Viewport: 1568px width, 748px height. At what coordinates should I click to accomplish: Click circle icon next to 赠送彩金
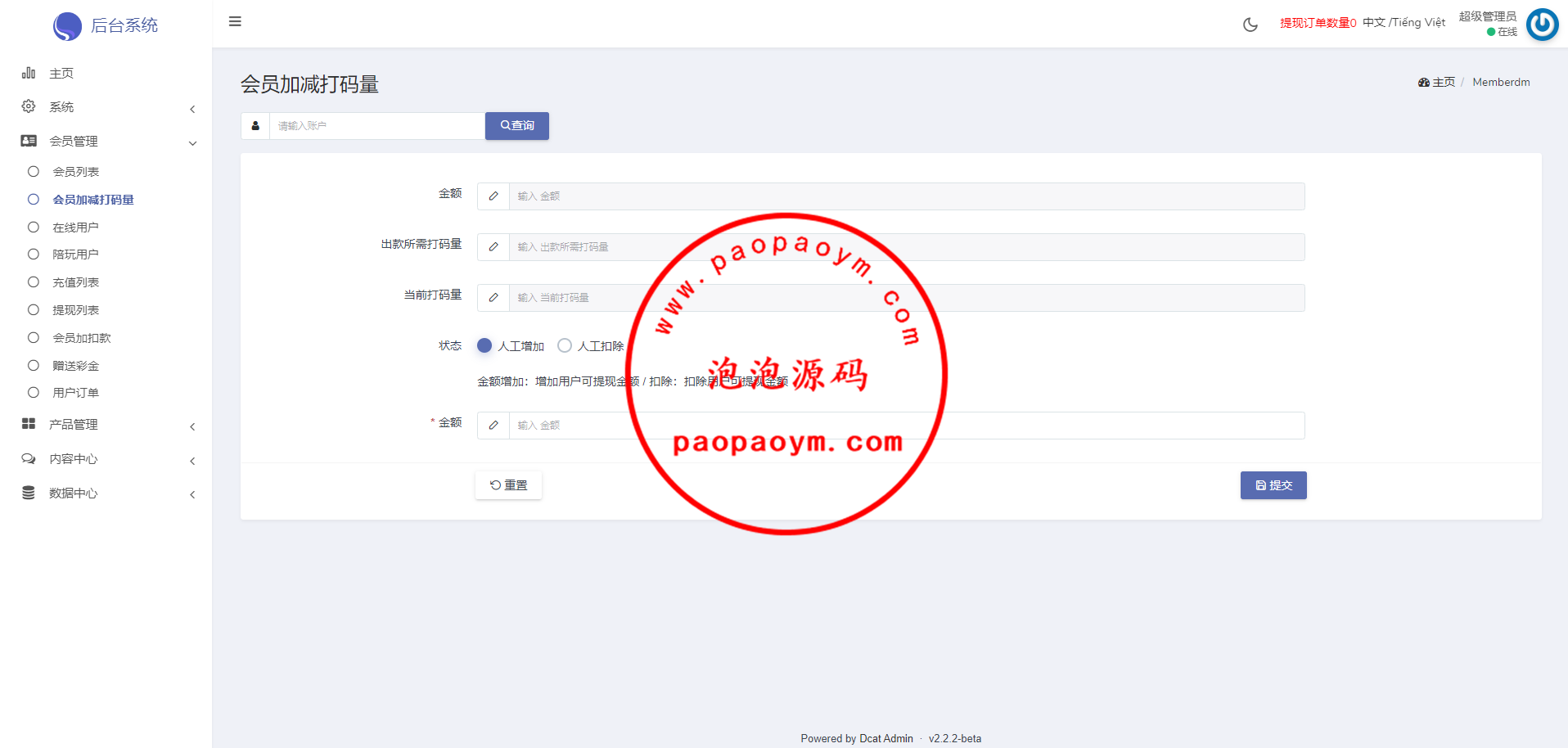[x=34, y=365]
